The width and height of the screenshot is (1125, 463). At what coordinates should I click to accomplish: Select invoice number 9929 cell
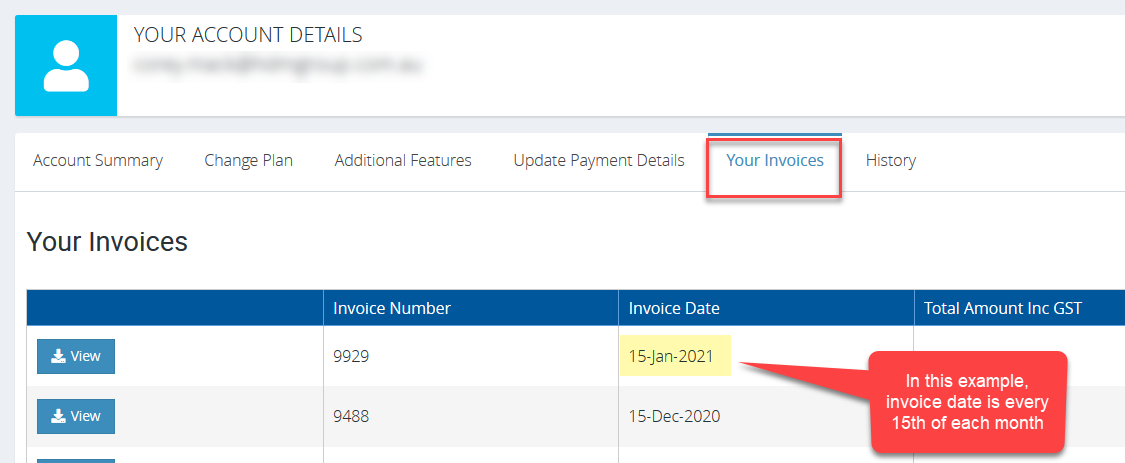click(351, 356)
